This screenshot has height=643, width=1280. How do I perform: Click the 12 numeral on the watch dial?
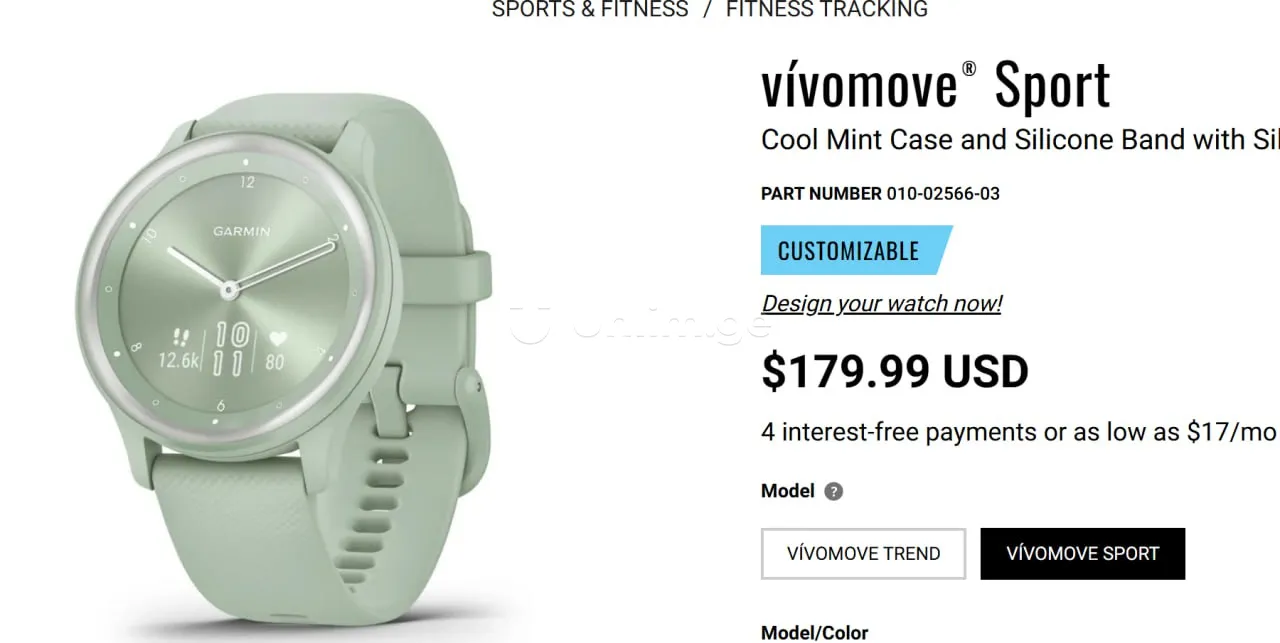[x=247, y=182]
